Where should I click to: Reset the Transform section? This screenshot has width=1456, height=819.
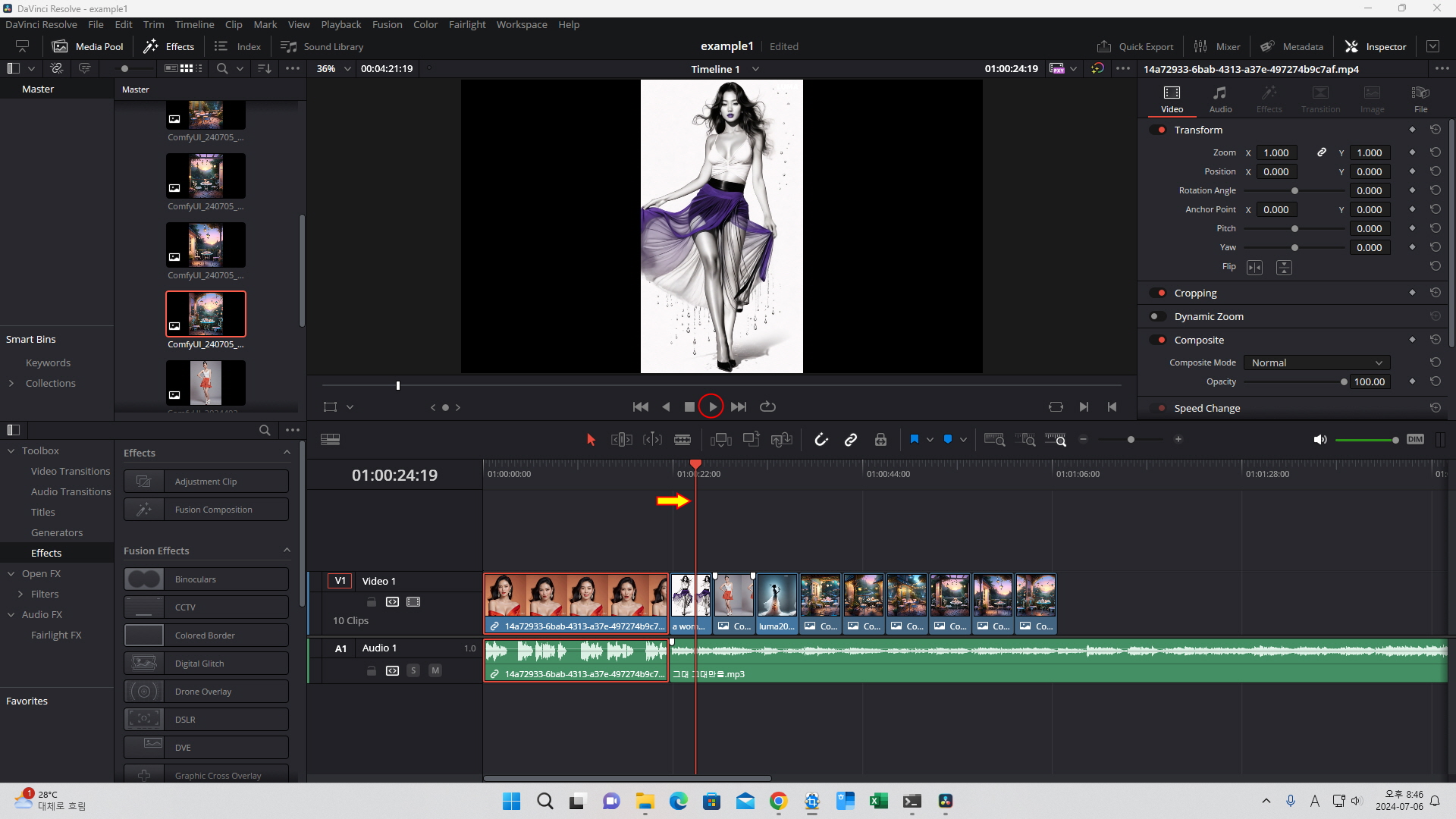click(1436, 130)
